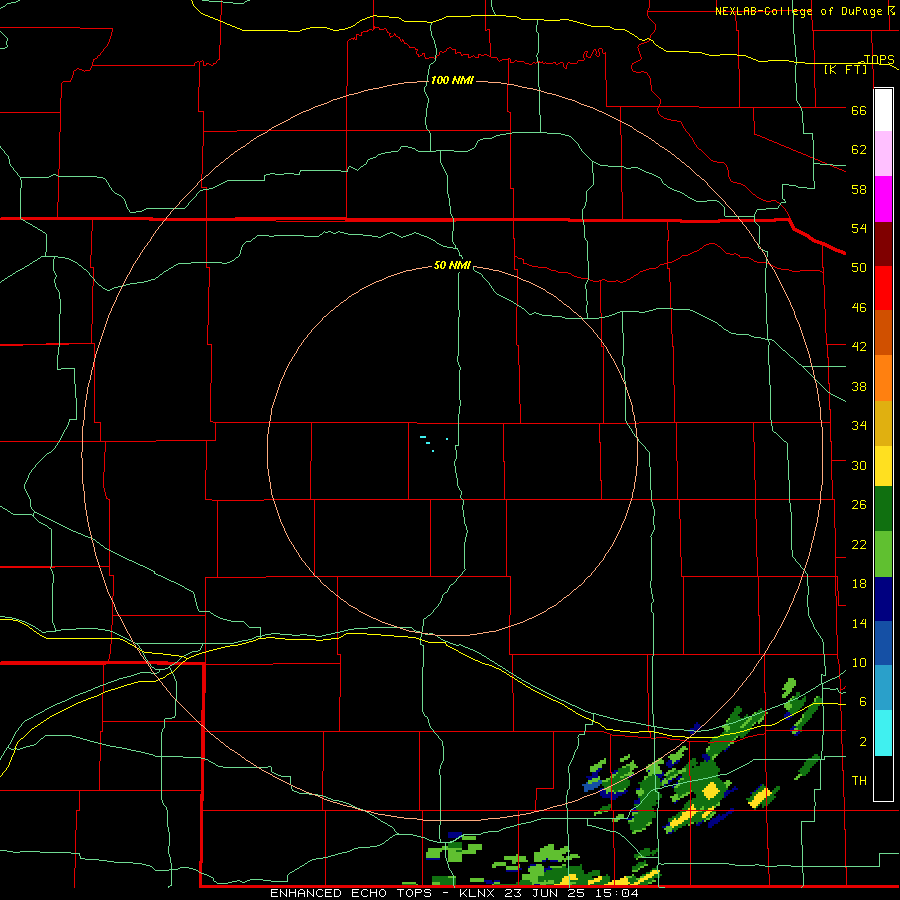The height and width of the screenshot is (900, 900).
Task: Click the light blue swatch between 6 and 10
Action: [883, 688]
